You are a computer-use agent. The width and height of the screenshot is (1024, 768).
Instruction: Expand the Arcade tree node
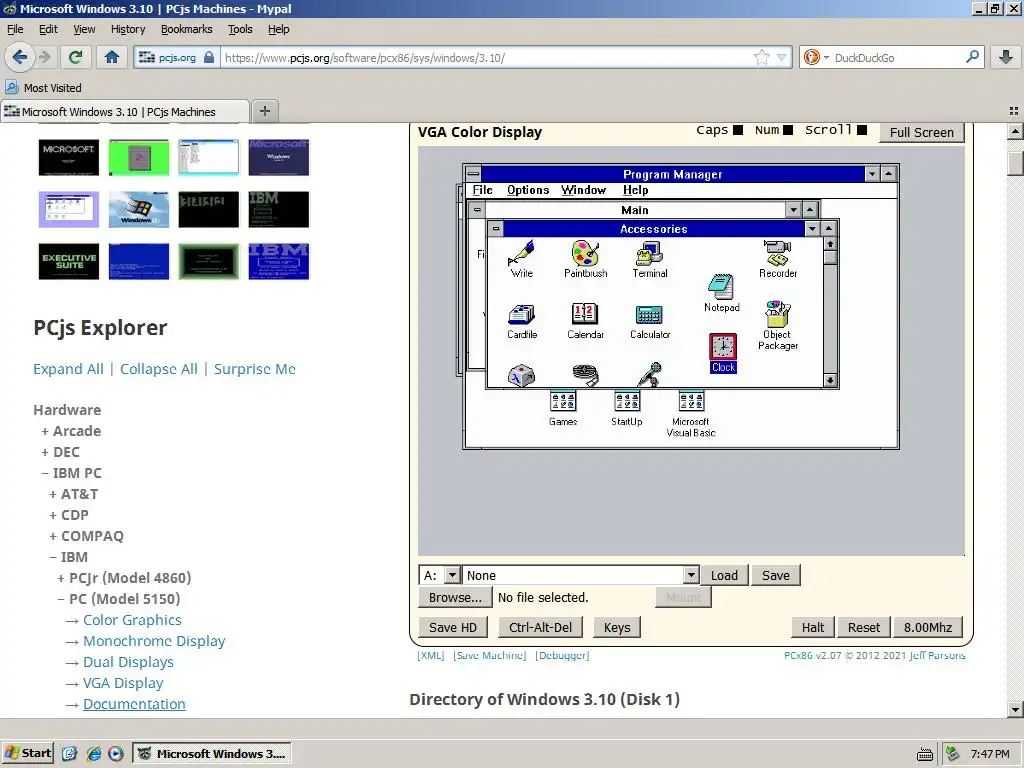point(45,431)
